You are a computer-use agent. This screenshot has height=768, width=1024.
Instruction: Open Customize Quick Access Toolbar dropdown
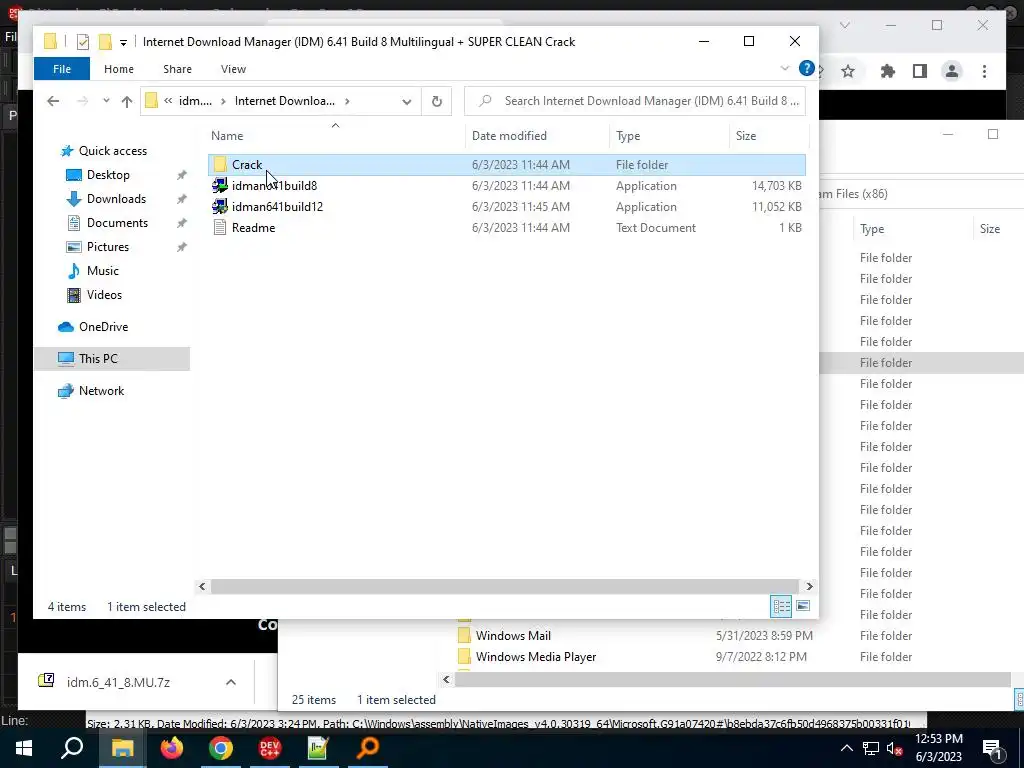(x=123, y=43)
